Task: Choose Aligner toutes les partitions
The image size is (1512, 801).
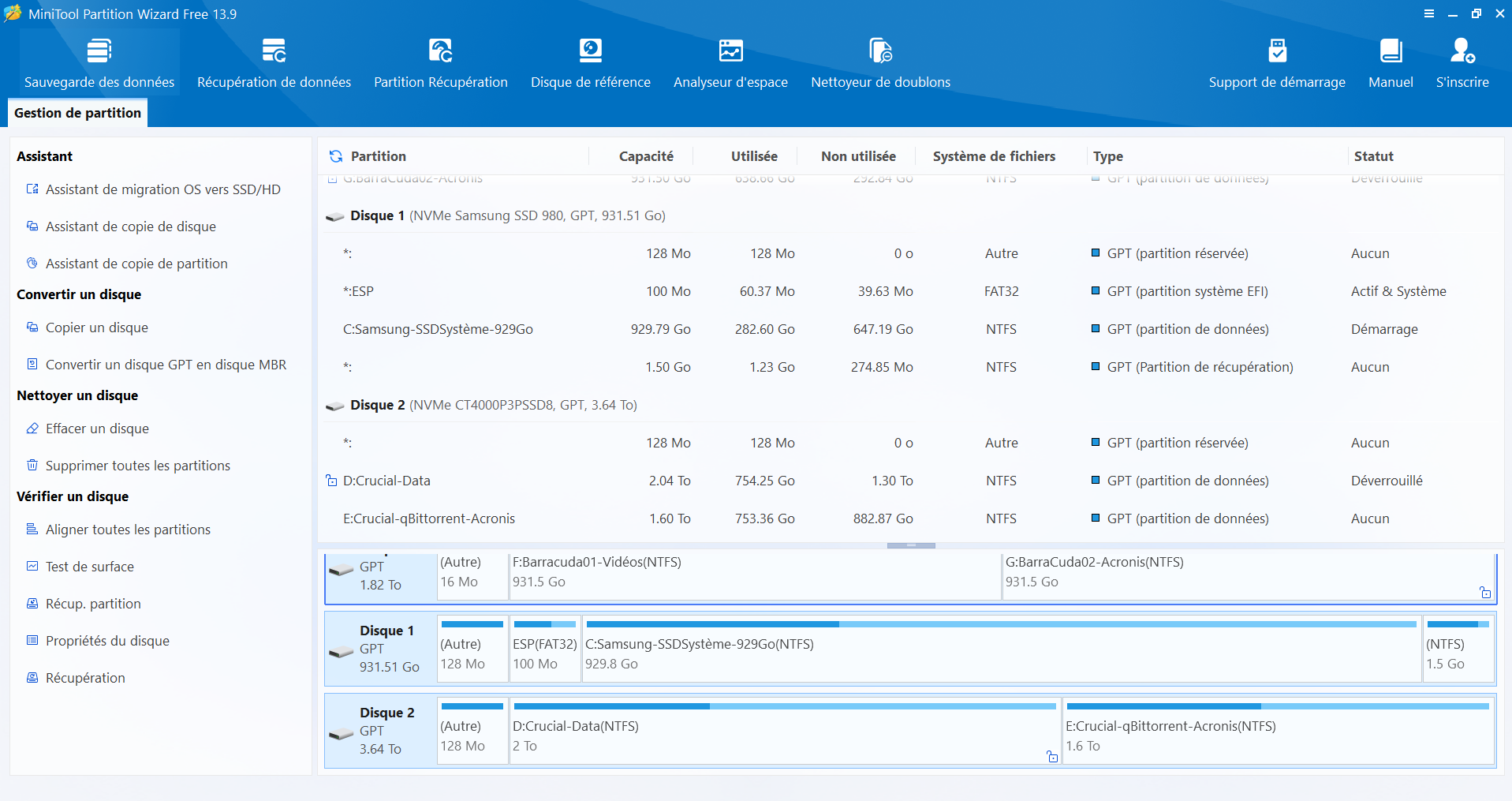Action: pyautogui.click(x=119, y=530)
